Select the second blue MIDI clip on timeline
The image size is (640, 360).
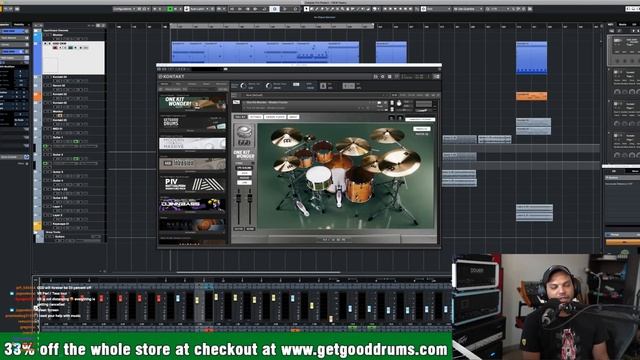(x=391, y=52)
